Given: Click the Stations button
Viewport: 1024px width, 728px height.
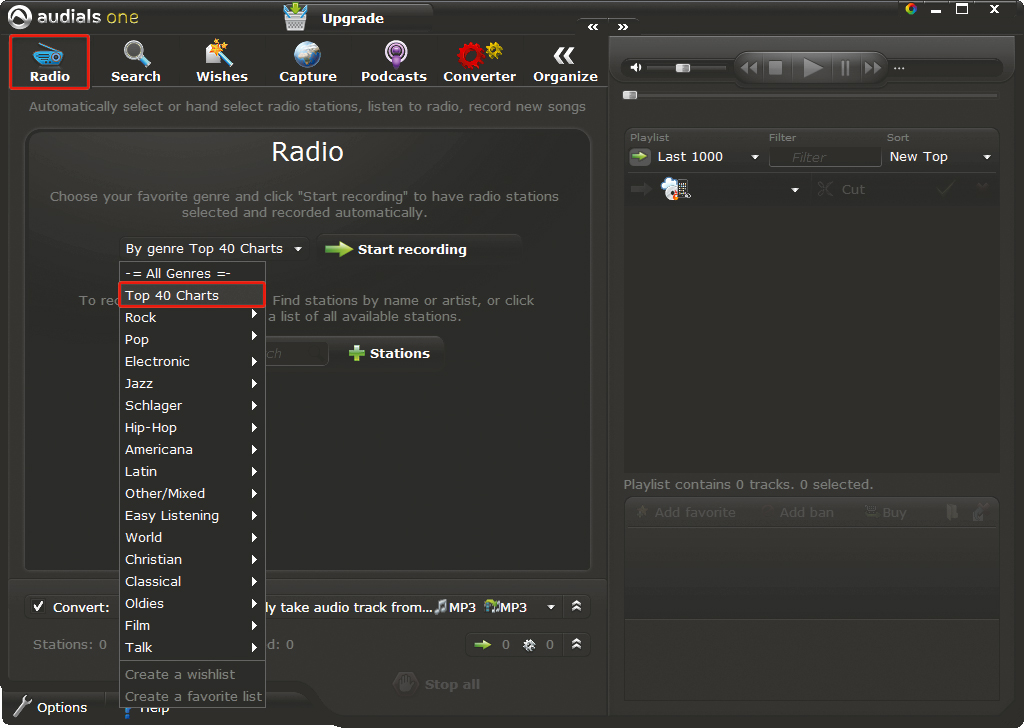Looking at the screenshot, I should [x=389, y=353].
